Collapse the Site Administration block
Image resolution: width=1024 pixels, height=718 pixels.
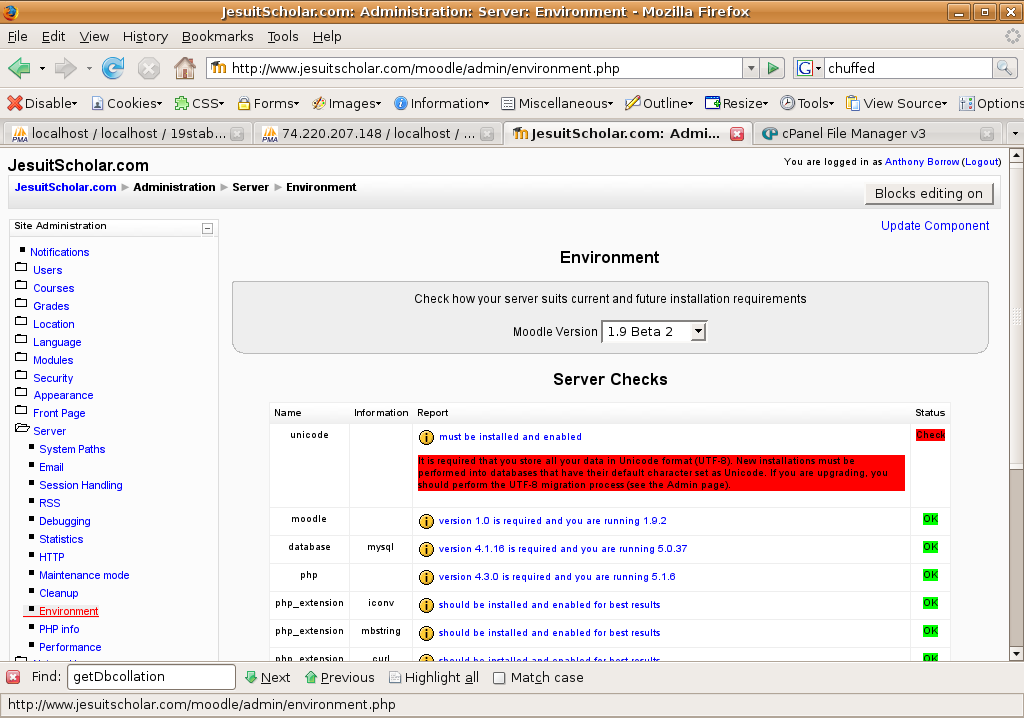point(207,228)
